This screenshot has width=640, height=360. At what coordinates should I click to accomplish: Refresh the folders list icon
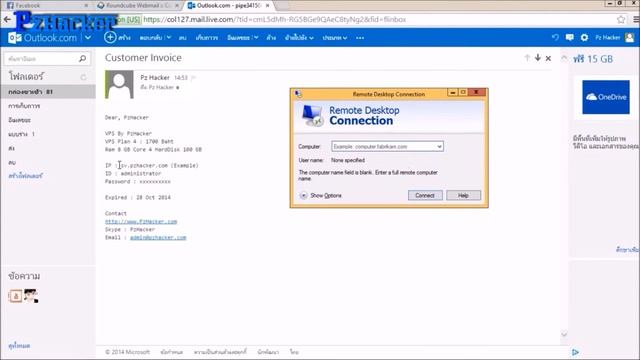[x=84, y=77]
